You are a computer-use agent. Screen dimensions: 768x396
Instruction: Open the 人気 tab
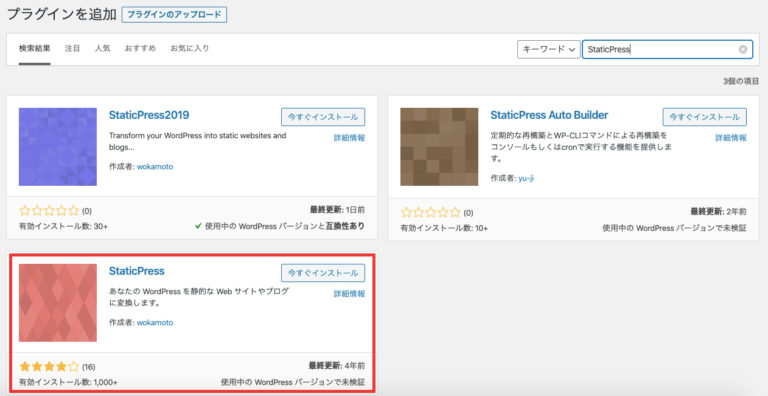click(x=102, y=49)
